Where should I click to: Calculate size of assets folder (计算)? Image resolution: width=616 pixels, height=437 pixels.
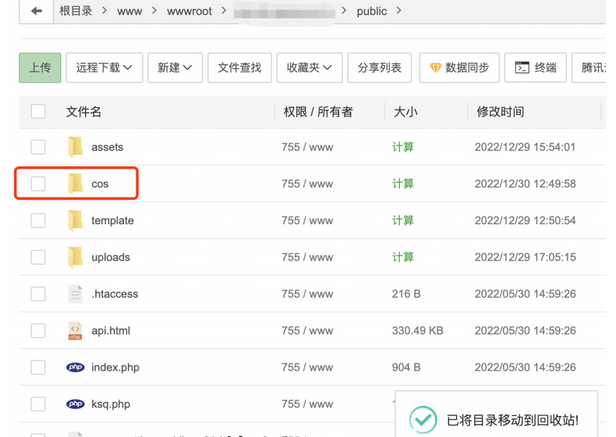[403, 147]
